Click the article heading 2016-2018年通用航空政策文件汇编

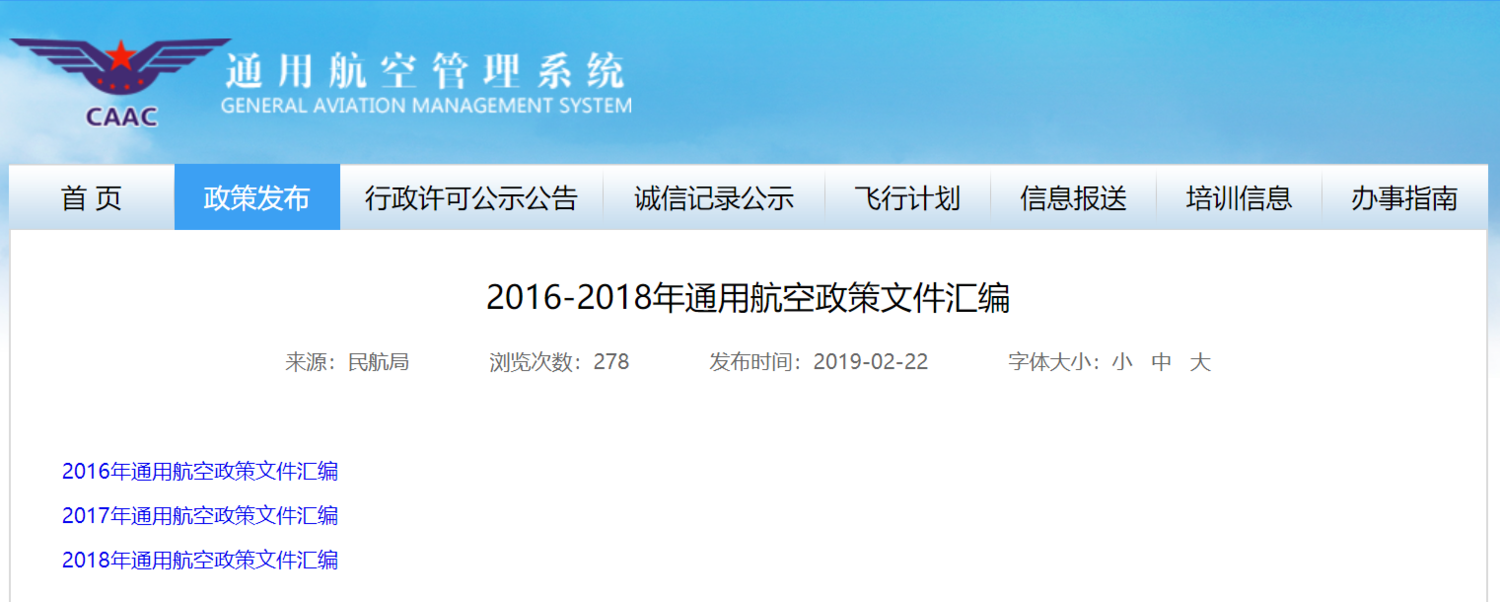coord(748,298)
